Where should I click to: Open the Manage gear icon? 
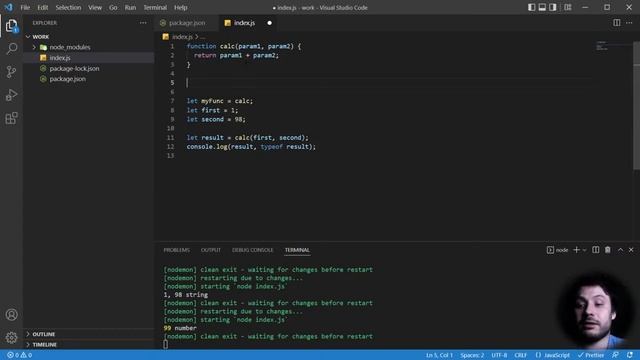(11, 338)
